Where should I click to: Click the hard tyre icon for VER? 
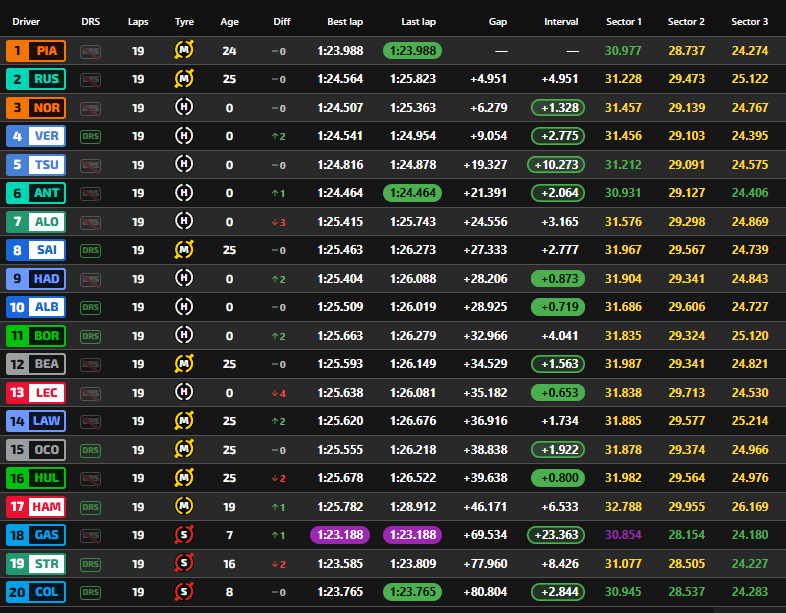pos(184,136)
